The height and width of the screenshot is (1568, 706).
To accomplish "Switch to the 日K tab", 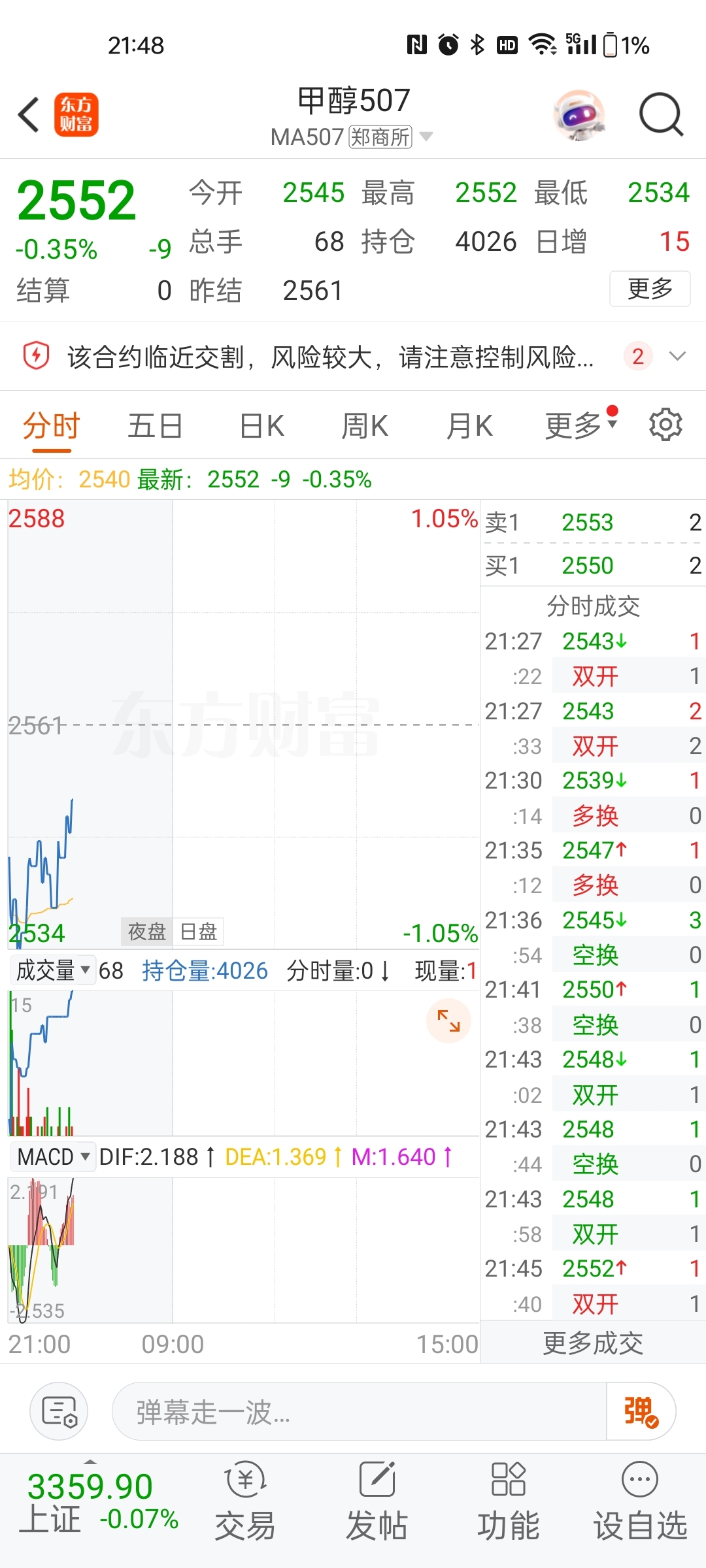I will pyautogui.click(x=261, y=426).
